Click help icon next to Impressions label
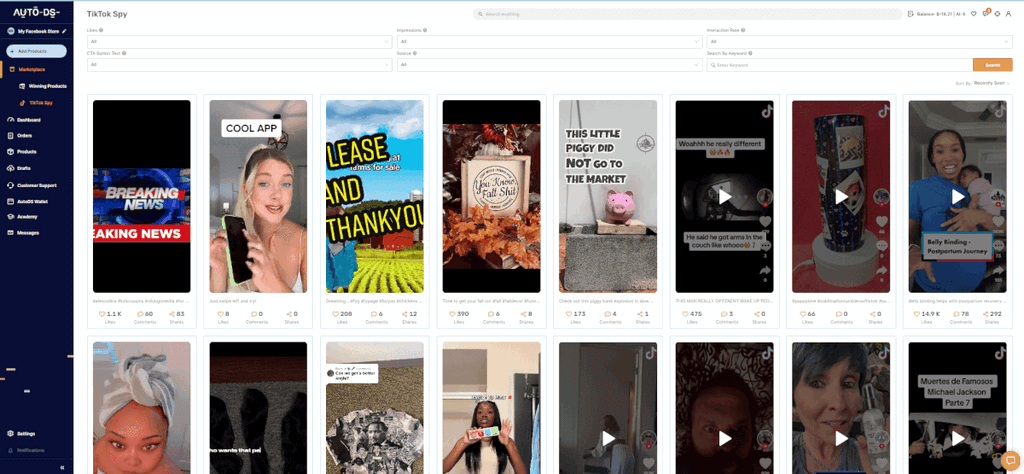The image size is (1024, 474). point(425,30)
